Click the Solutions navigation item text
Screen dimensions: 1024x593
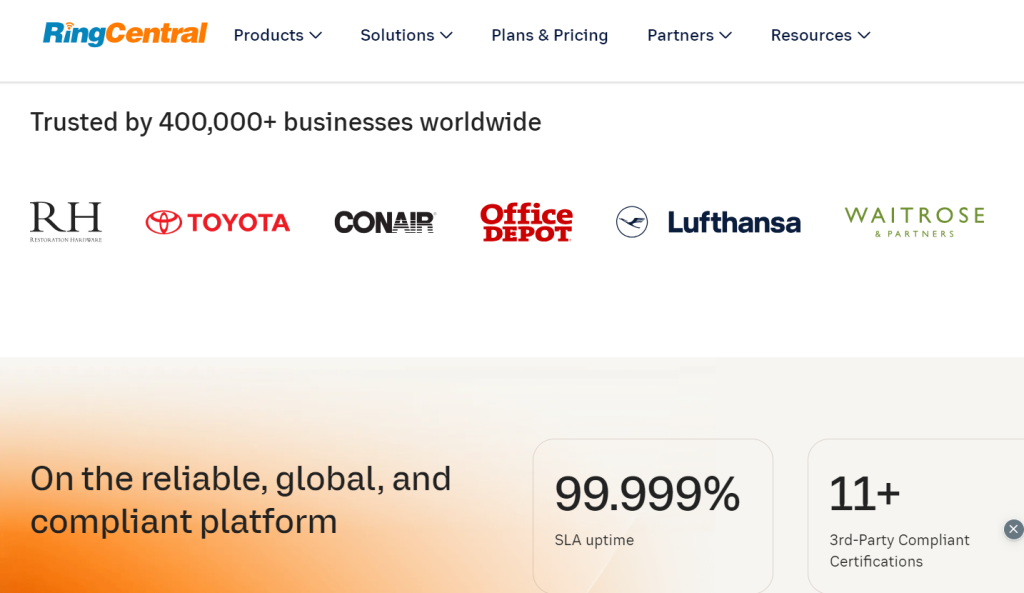(397, 35)
